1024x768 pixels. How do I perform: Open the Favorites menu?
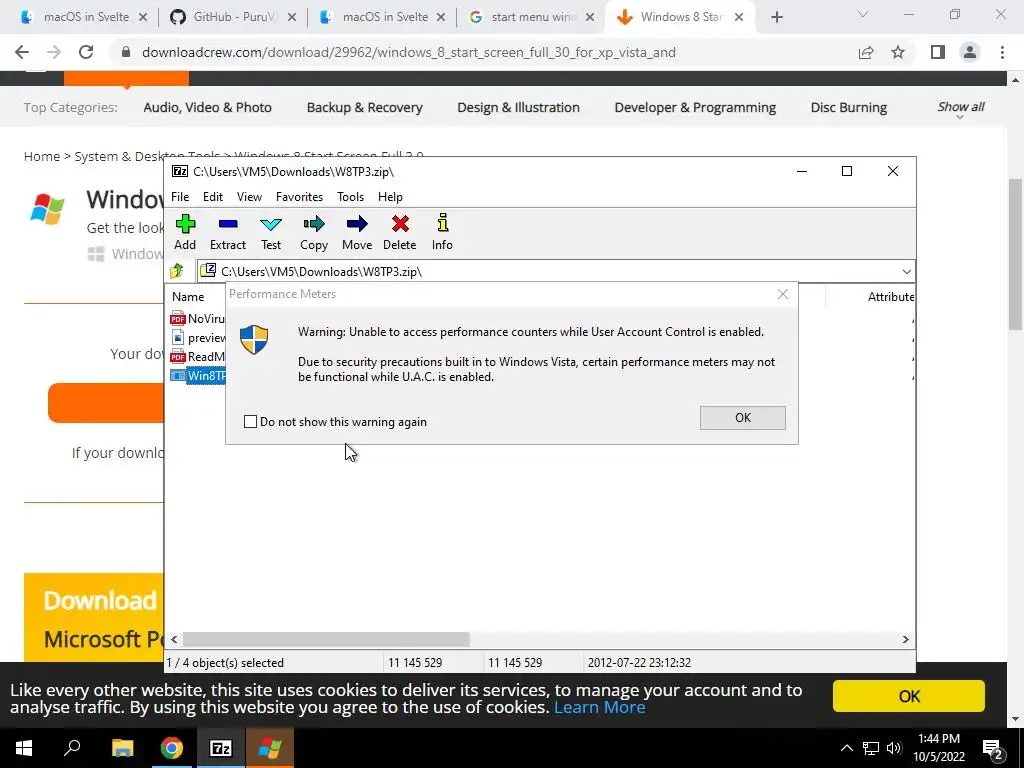299,197
